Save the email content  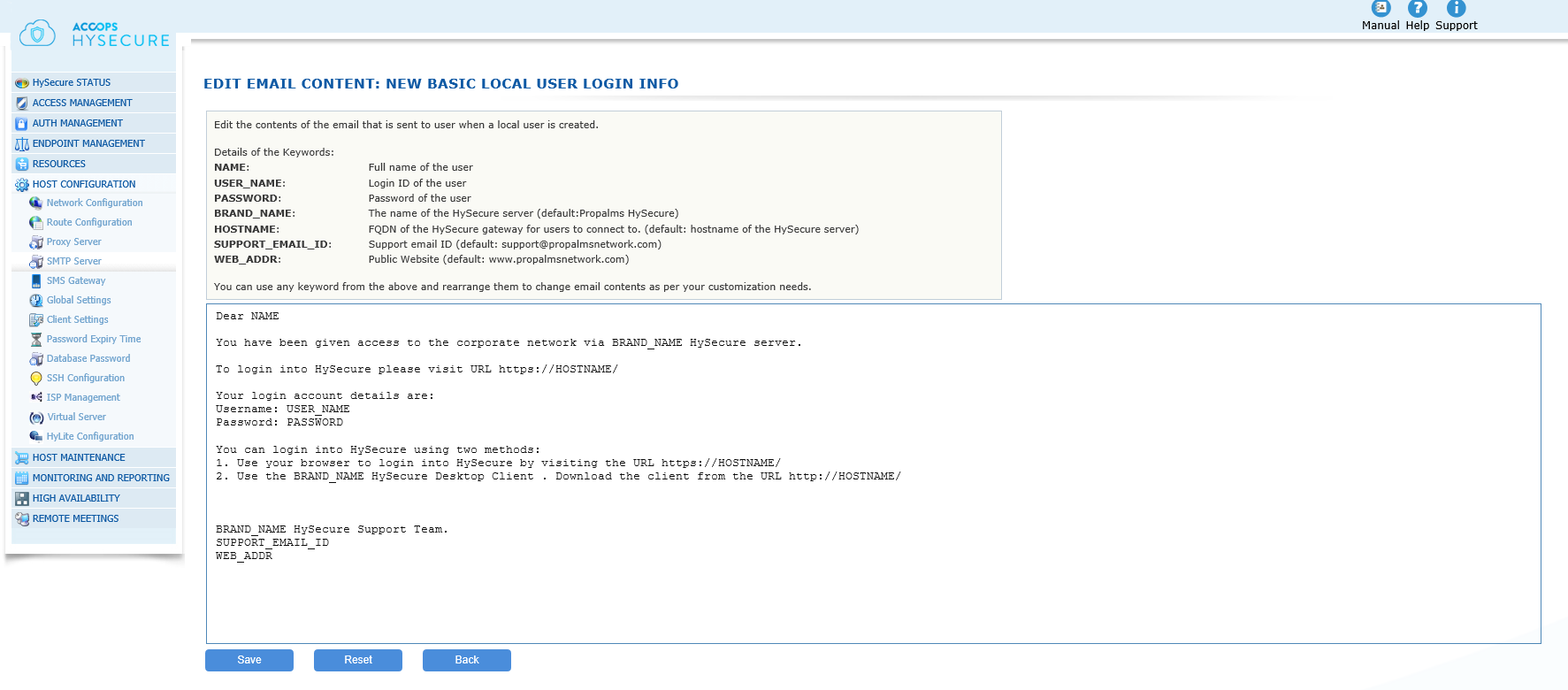coord(249,660)
